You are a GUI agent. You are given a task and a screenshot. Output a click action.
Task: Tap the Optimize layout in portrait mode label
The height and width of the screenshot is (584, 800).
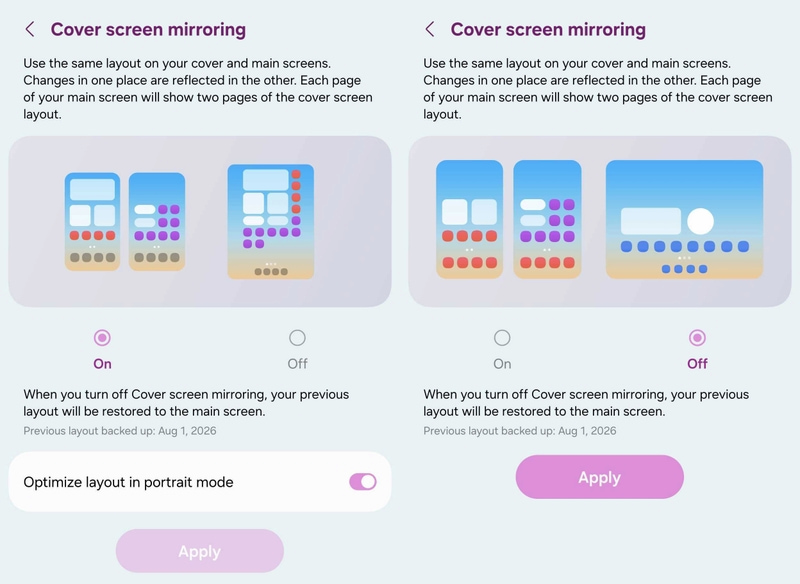[x=129, y=482]
